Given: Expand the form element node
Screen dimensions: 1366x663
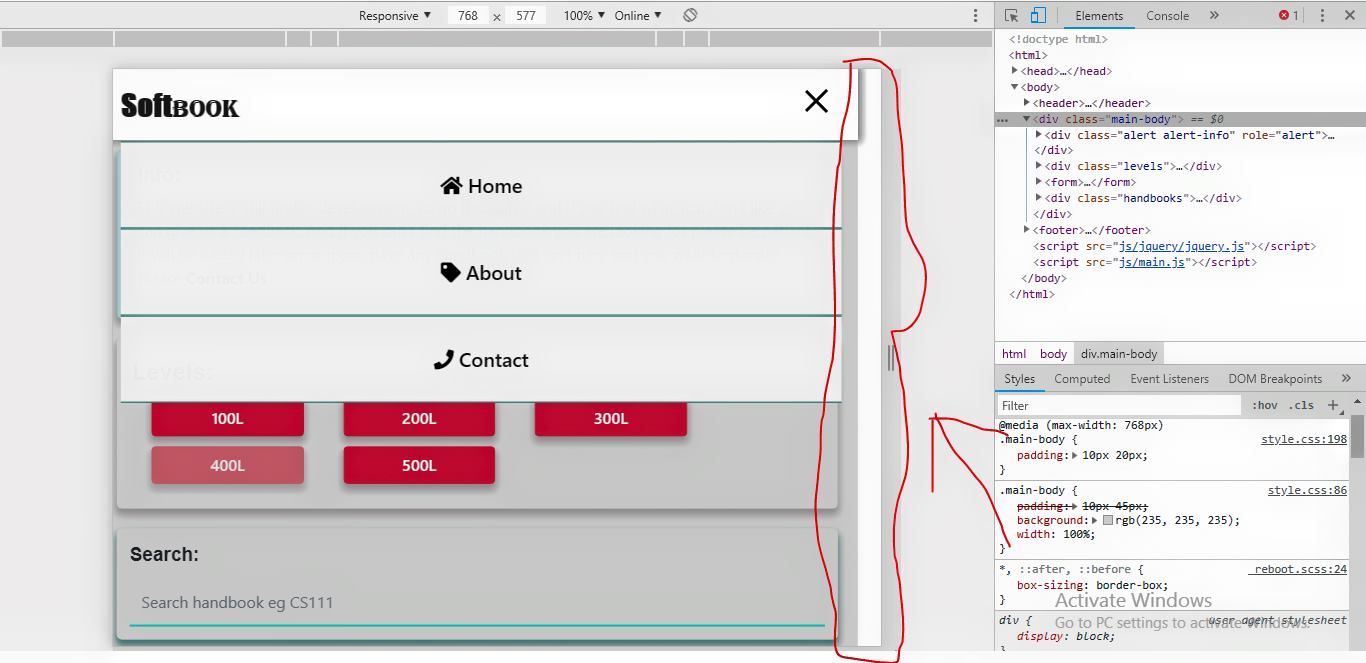Looking at the screenshot, I should tap(1039, 182).
